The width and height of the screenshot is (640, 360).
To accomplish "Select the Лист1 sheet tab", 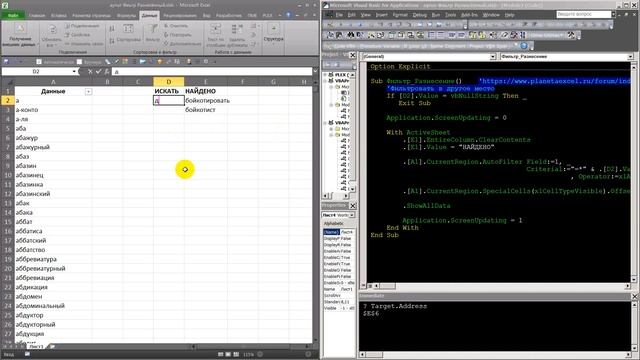I will tap(36, 347).
